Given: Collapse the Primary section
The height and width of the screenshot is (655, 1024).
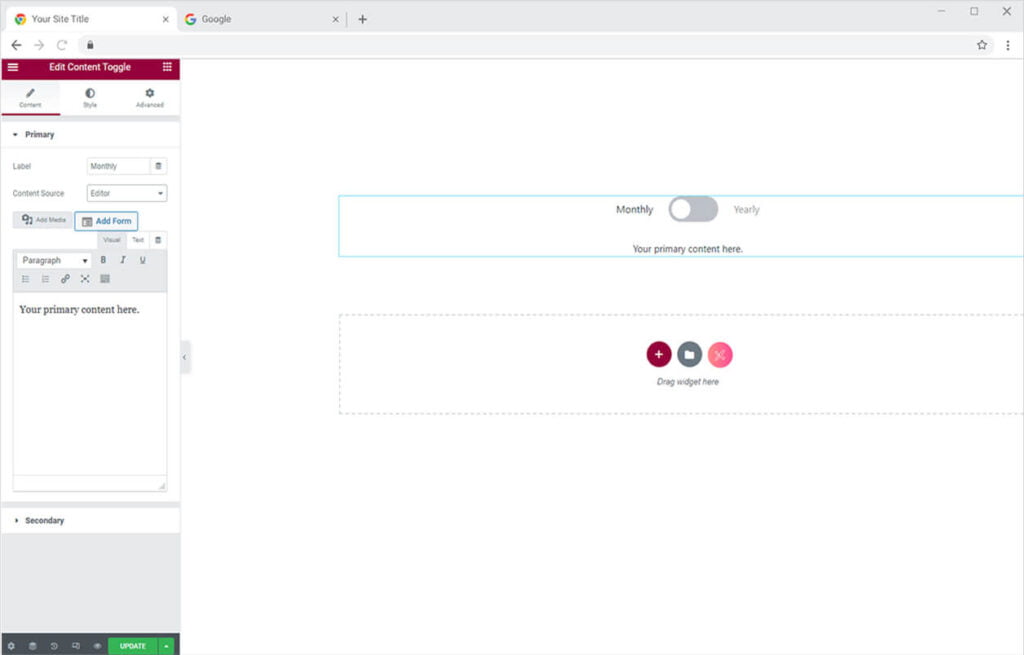Looking at the screenshot, I should [39, 134].
